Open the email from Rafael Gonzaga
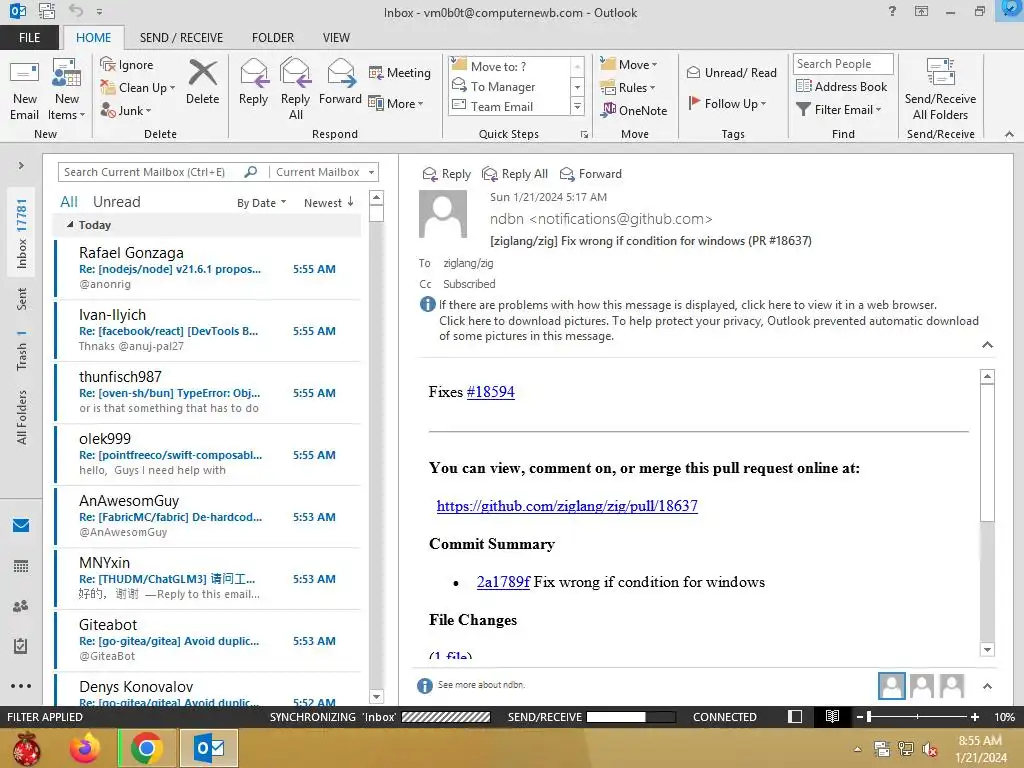 [x=208, y=268]
